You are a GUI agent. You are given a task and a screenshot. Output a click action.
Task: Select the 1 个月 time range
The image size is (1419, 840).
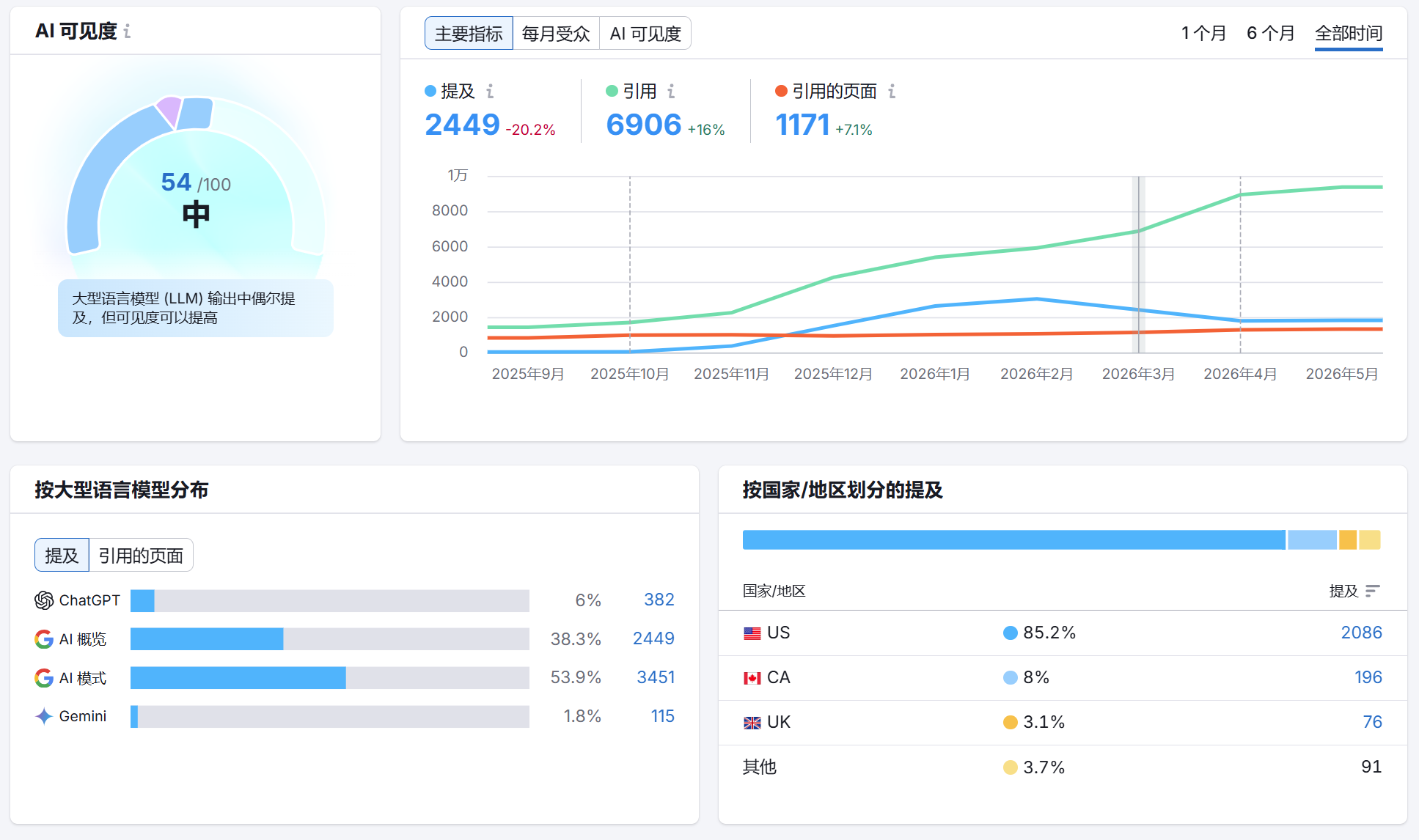[x=1204, y=33]
